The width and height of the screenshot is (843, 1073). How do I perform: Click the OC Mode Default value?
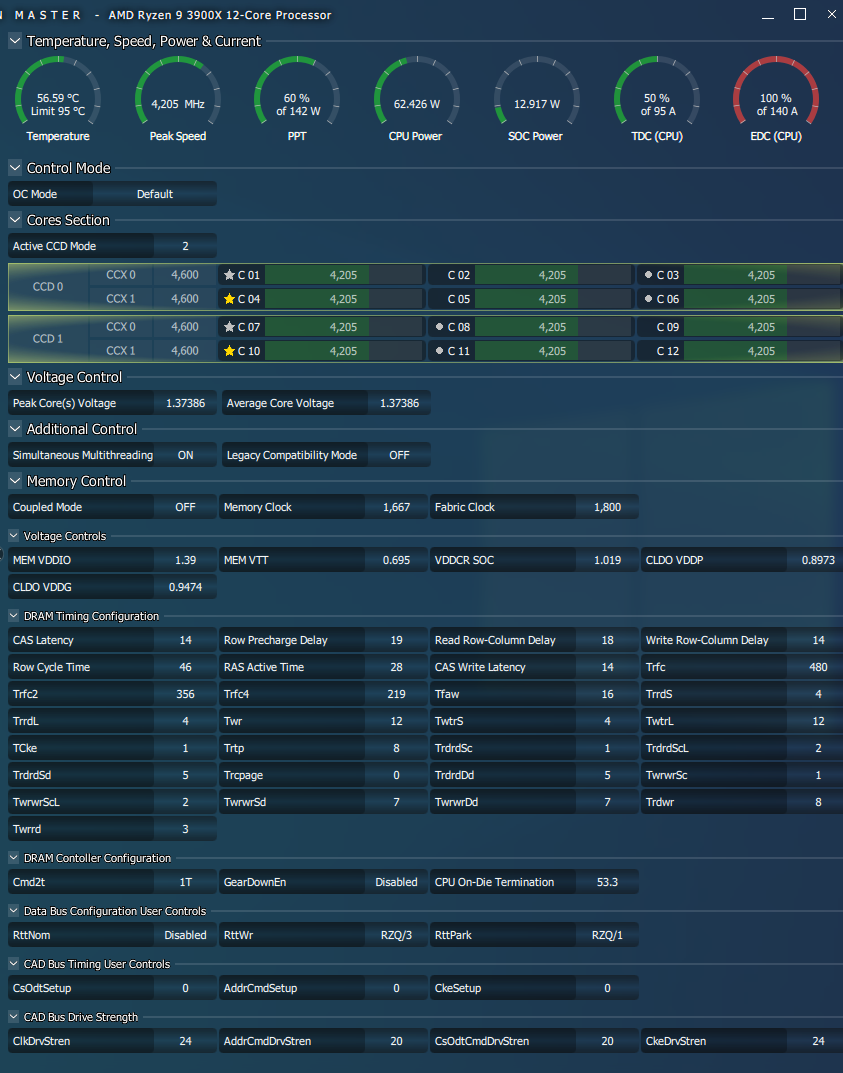coord(155,194)
